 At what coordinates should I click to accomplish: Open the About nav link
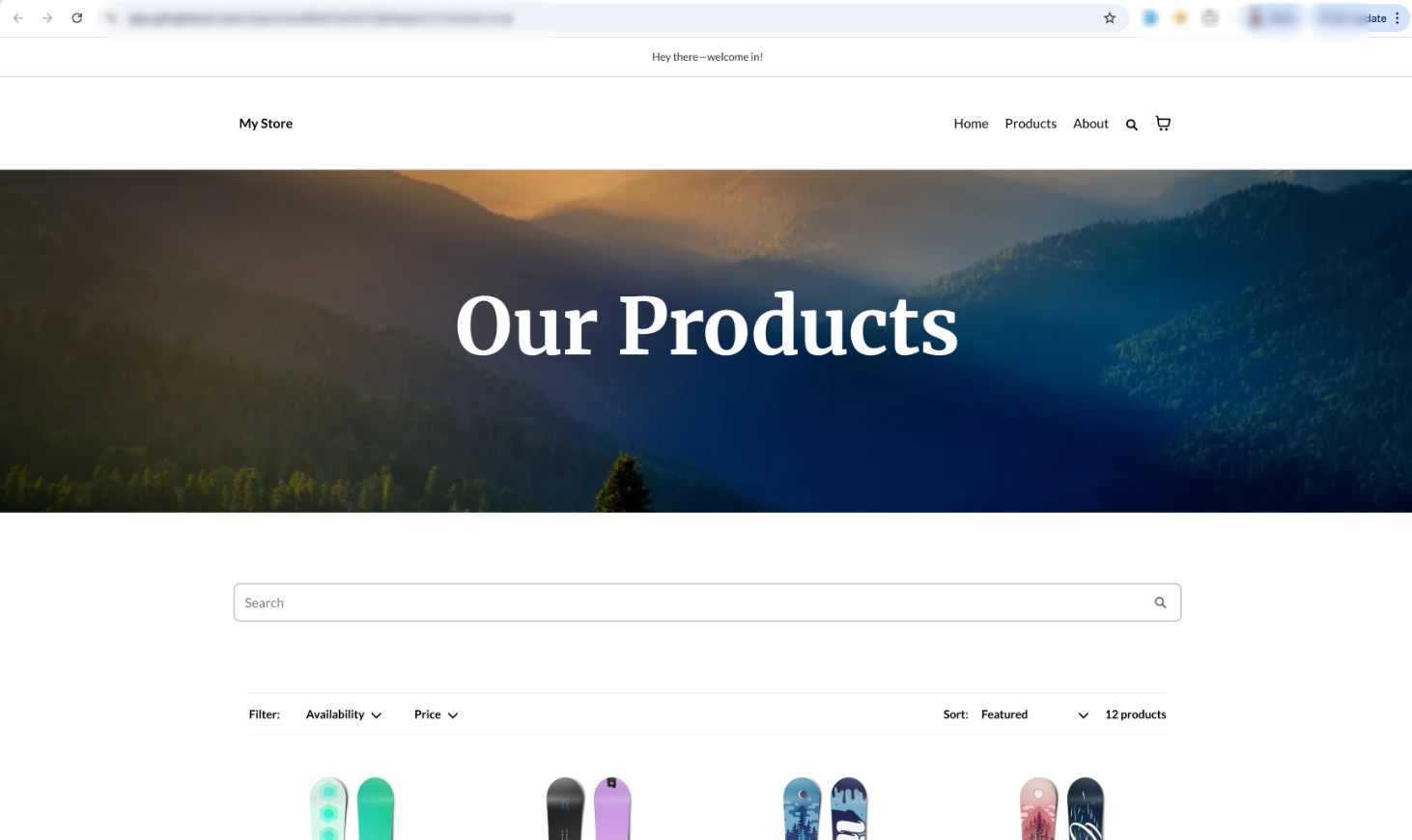tap(1090, 124)
